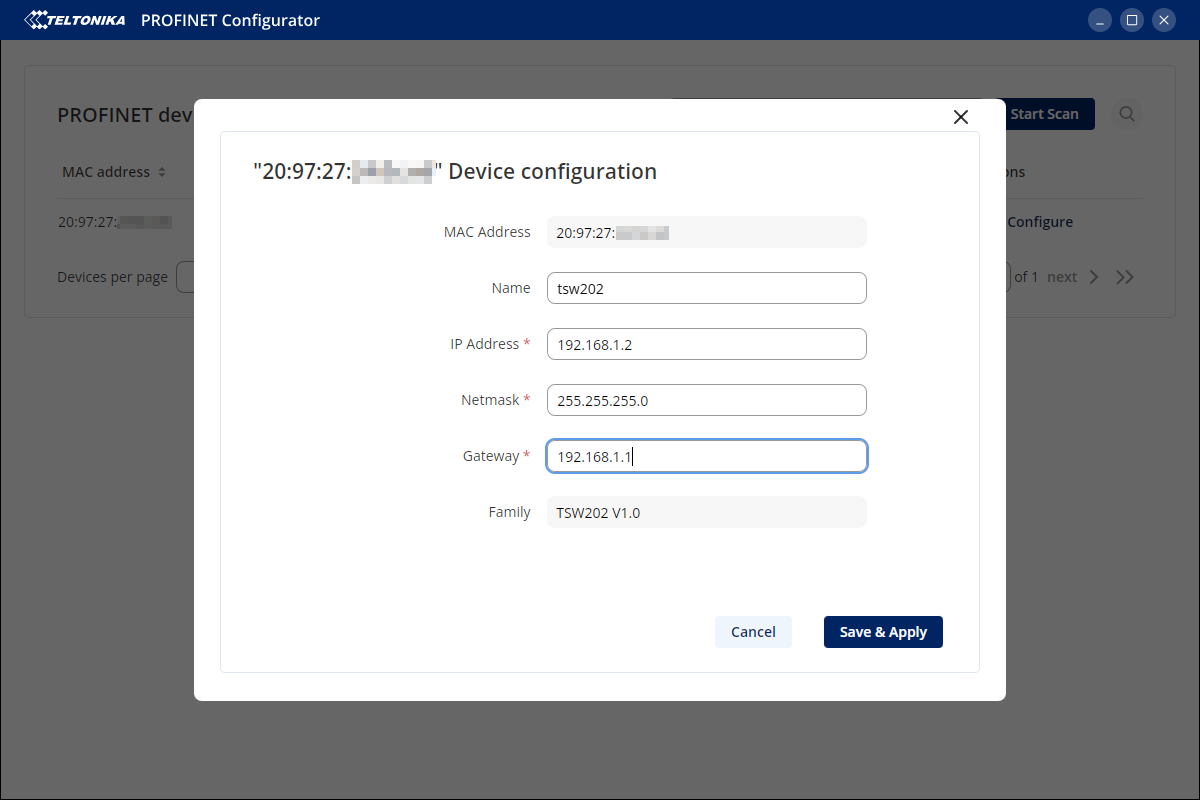Cancel the device configuration changes
Image resolution: width=1200 pixels, height=800 pixels.
753,632
